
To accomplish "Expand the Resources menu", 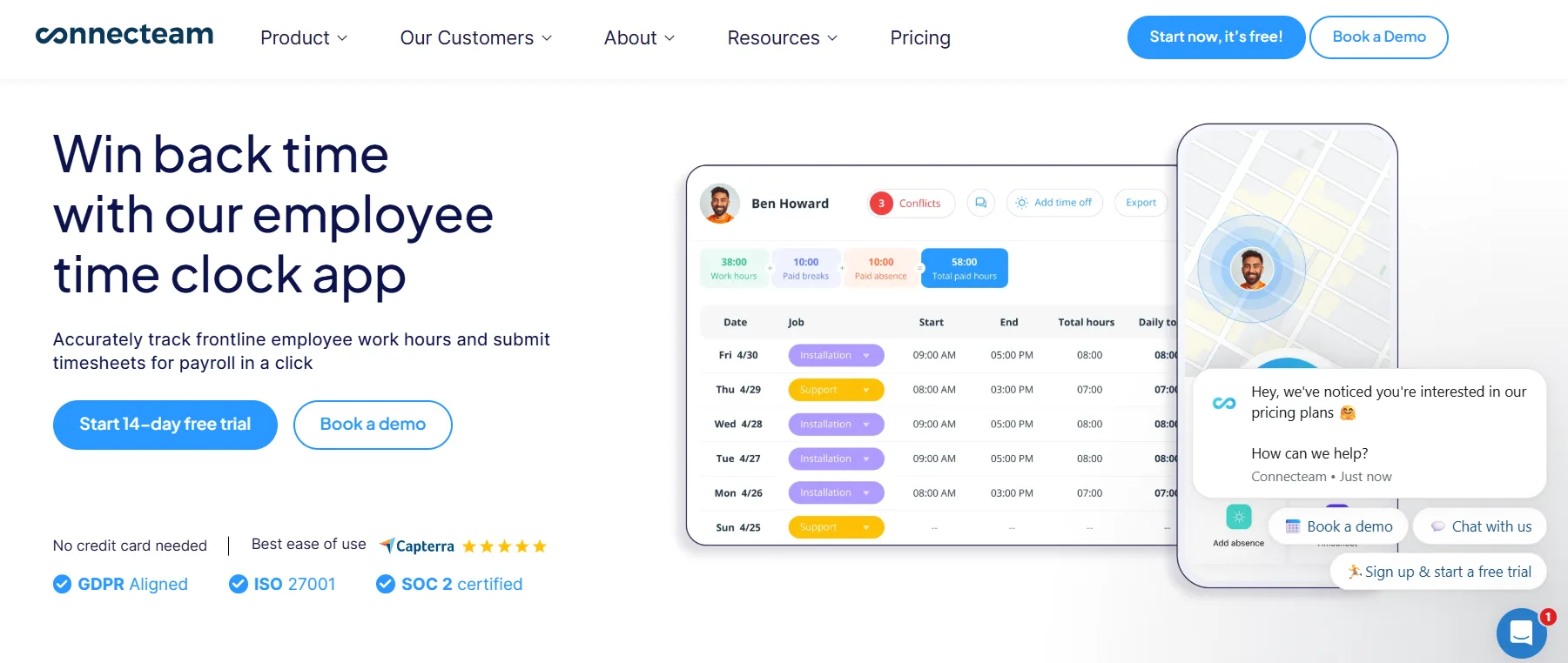I will tap(783, 37).
